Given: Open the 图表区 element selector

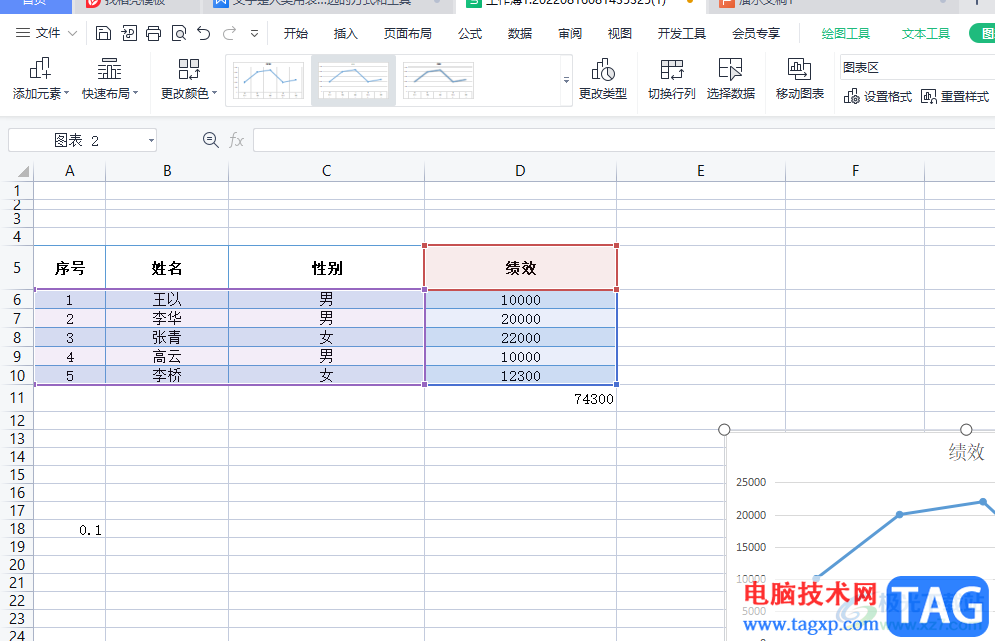Looking at the screenshot, I should pos(918,67).
